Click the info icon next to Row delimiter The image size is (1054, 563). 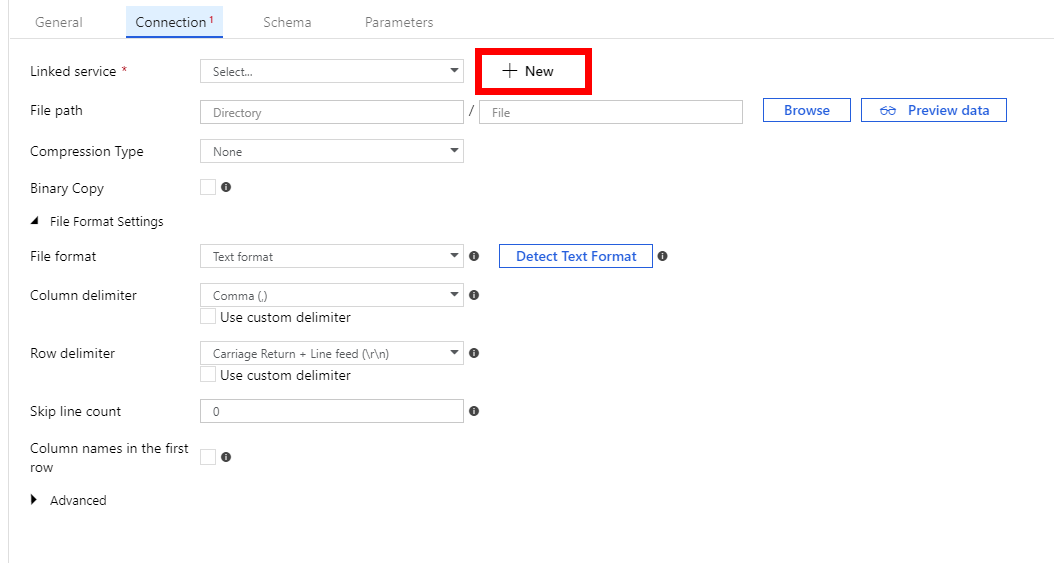pos(474,353)
